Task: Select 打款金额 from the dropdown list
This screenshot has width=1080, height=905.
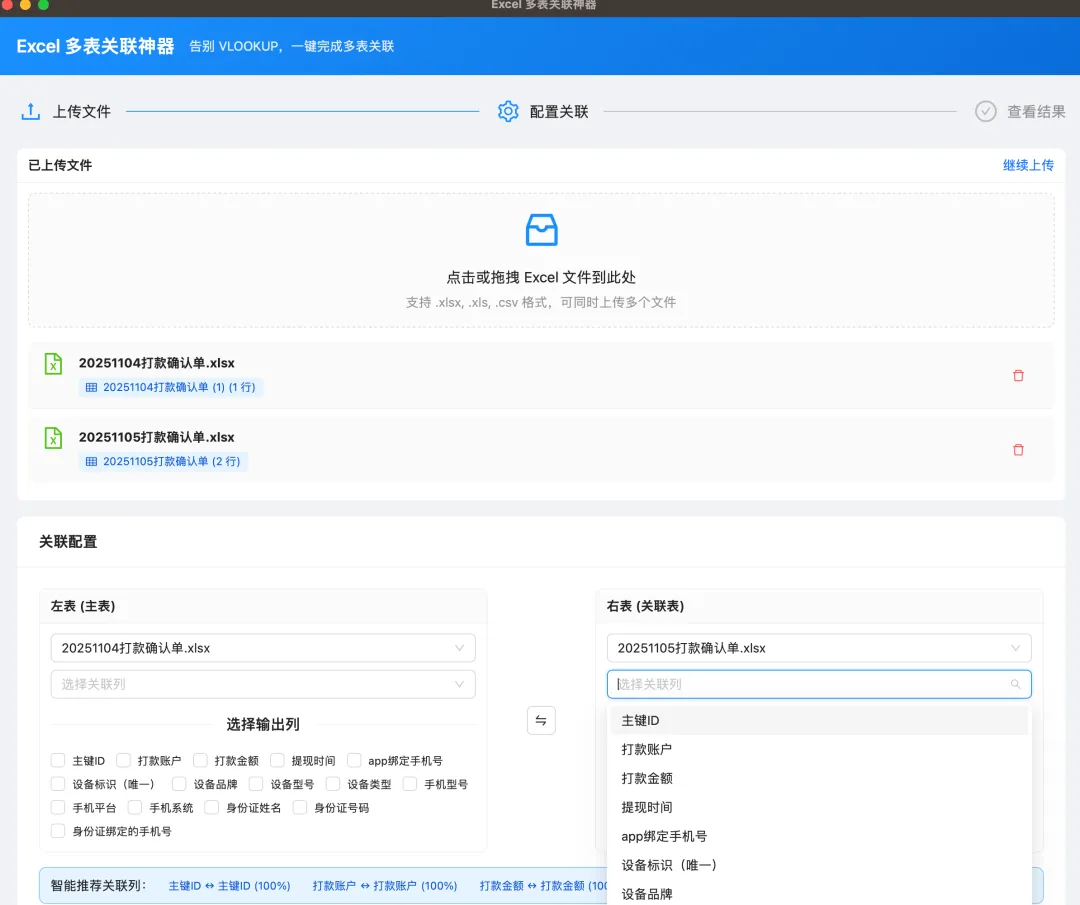Action: coord(819,778)
